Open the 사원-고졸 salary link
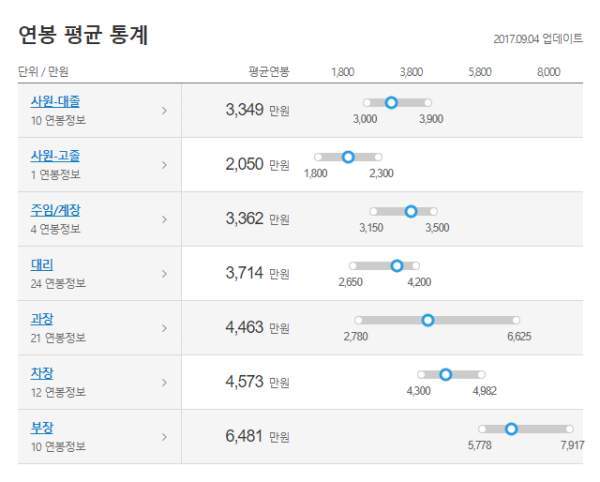 tap(55, 156)
